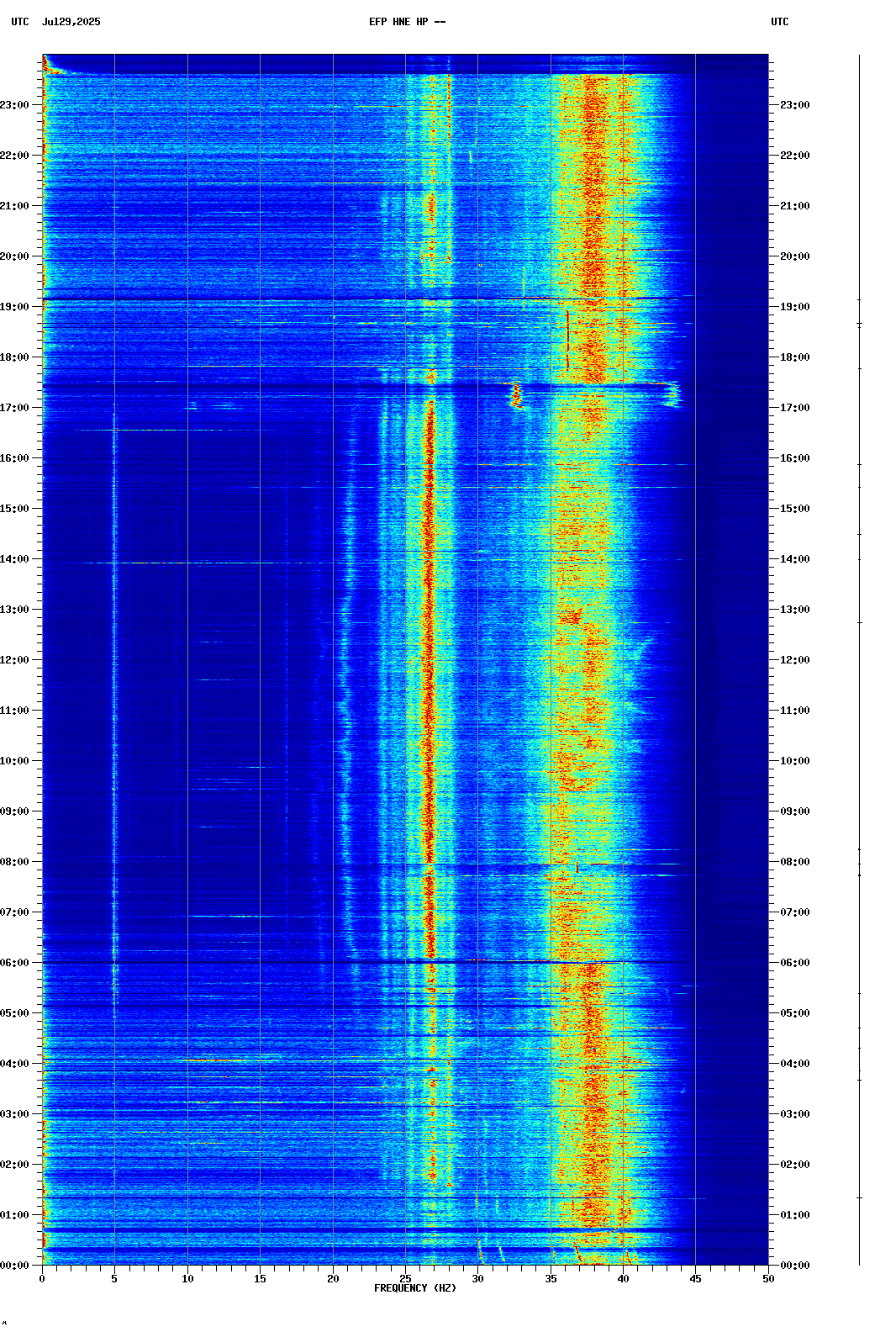Select the 35 Hz frequency tick label
896x1332 pixels.
551,1279
